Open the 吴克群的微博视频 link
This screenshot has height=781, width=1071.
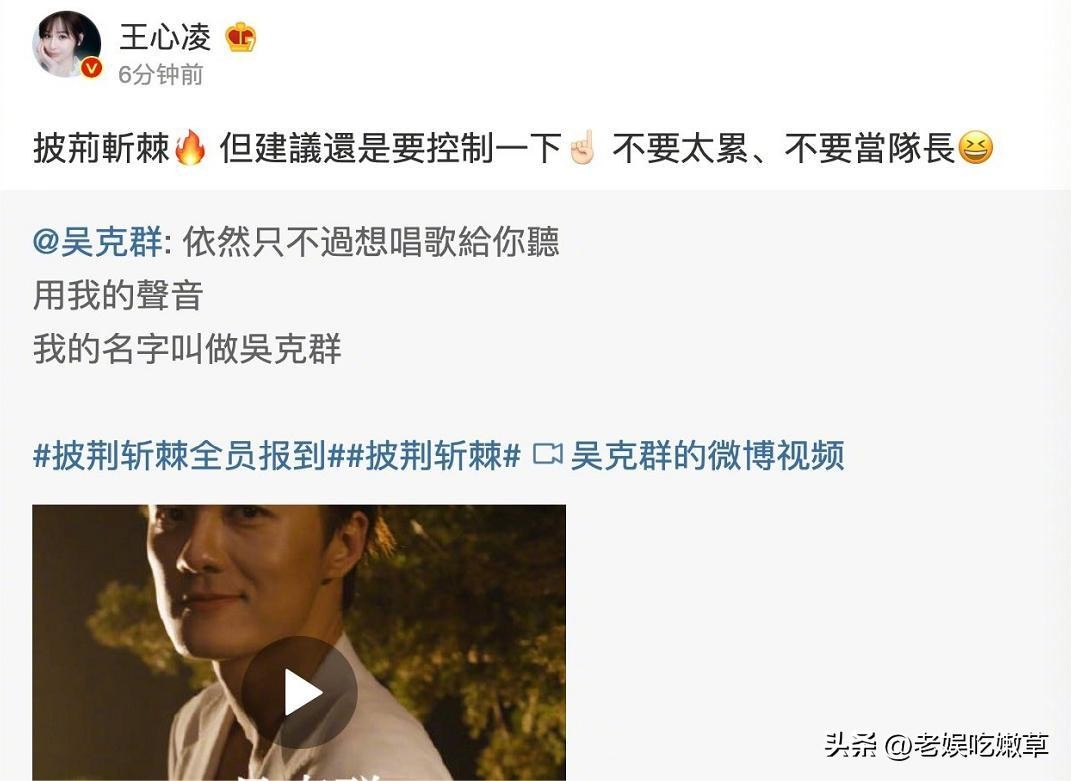(707, 456)
